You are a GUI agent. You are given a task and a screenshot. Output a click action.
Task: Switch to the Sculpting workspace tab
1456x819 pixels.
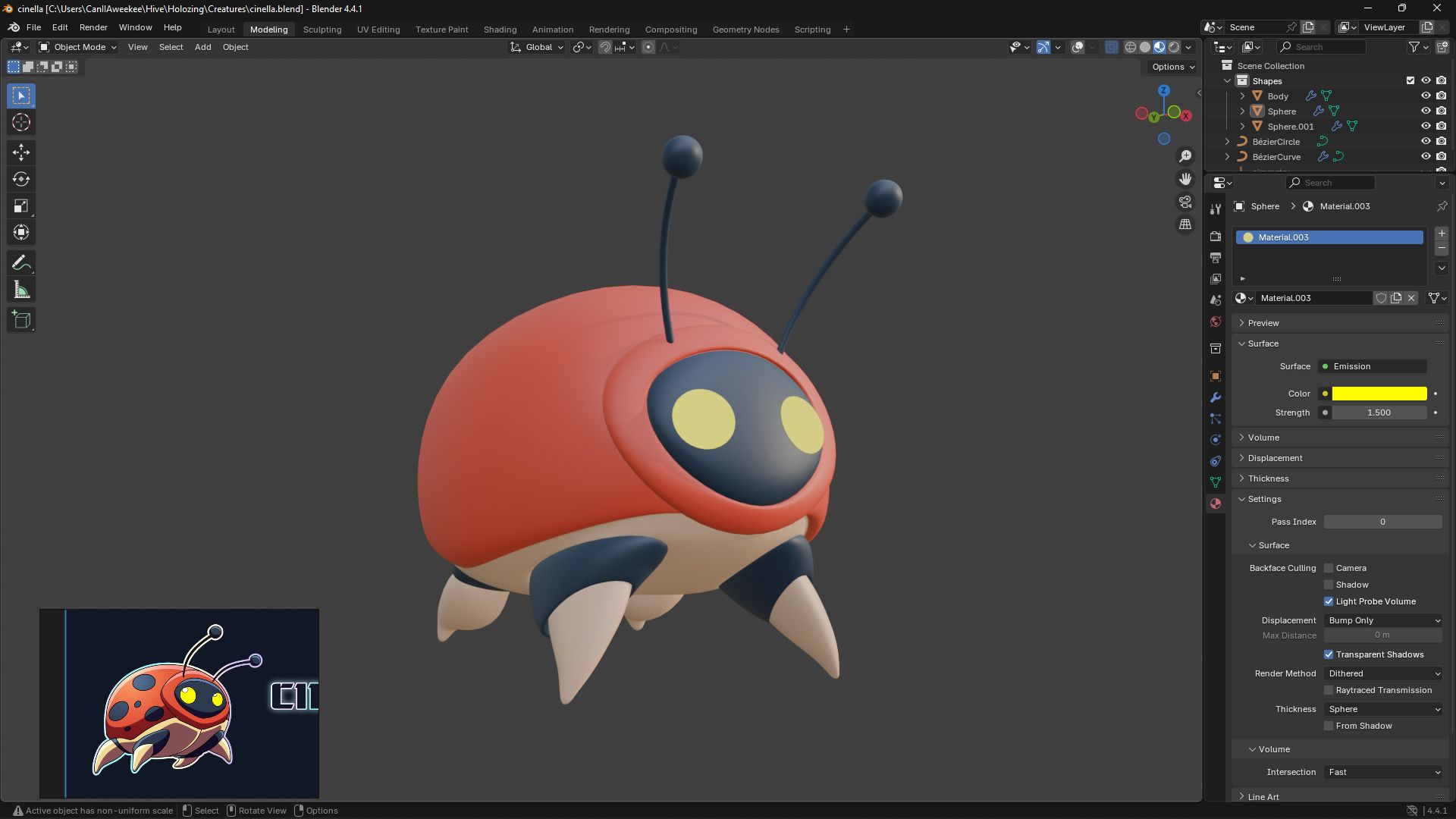click(x=322, y=30)
